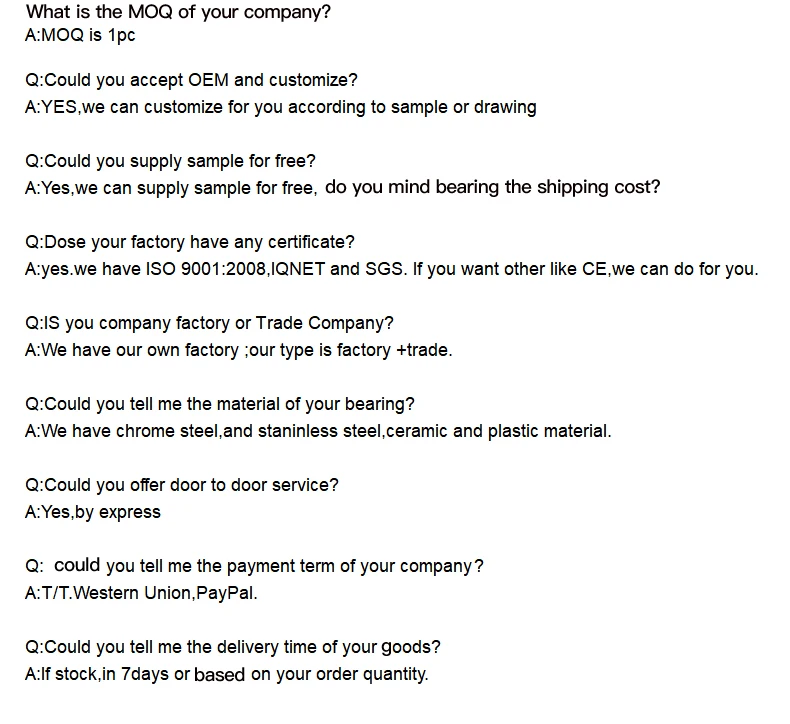
Task: Click the word "PayPal"
Action: [226, 593]
